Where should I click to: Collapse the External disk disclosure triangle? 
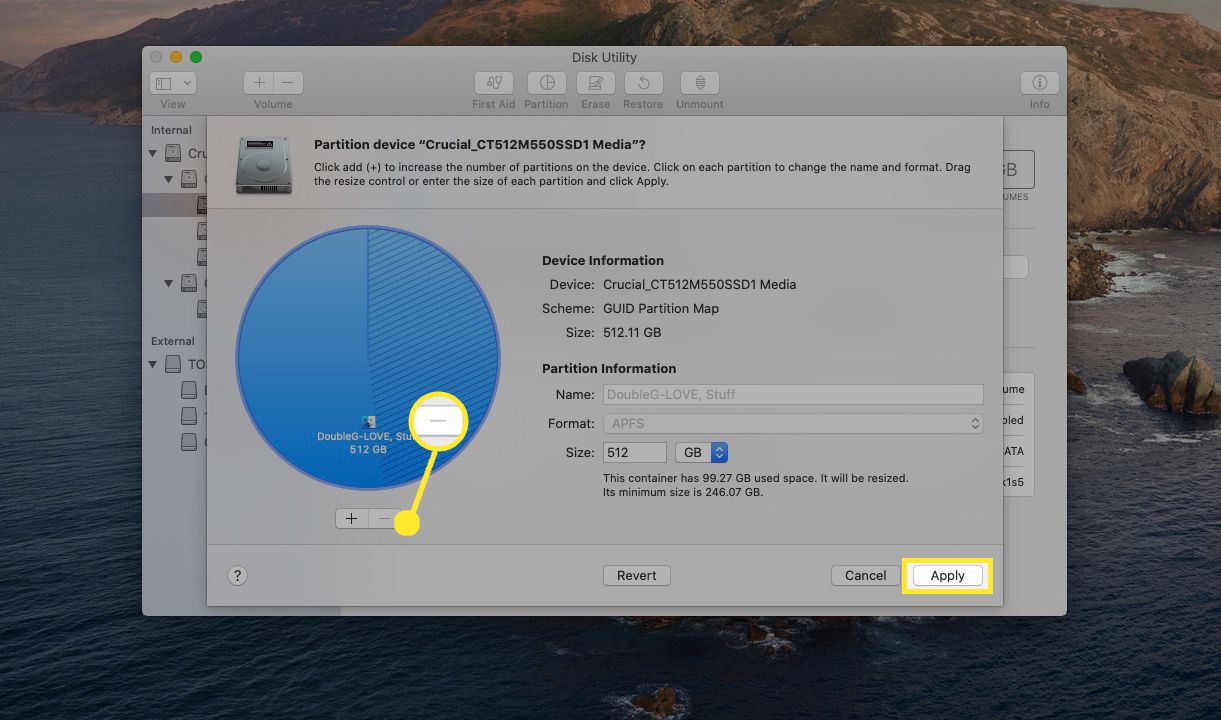(x=153, y=365)
